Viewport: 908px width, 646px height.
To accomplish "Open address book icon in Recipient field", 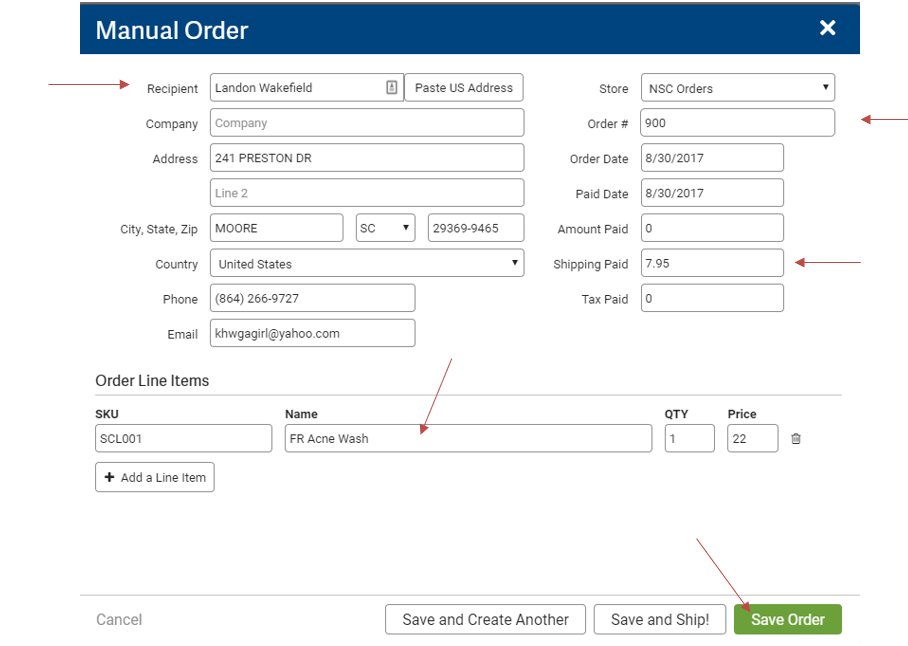I will tap(391, 87).
